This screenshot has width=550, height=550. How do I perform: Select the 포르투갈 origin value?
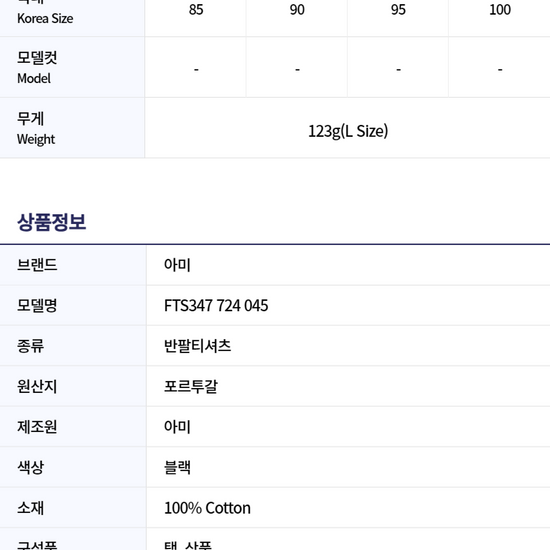coord(191,386)
